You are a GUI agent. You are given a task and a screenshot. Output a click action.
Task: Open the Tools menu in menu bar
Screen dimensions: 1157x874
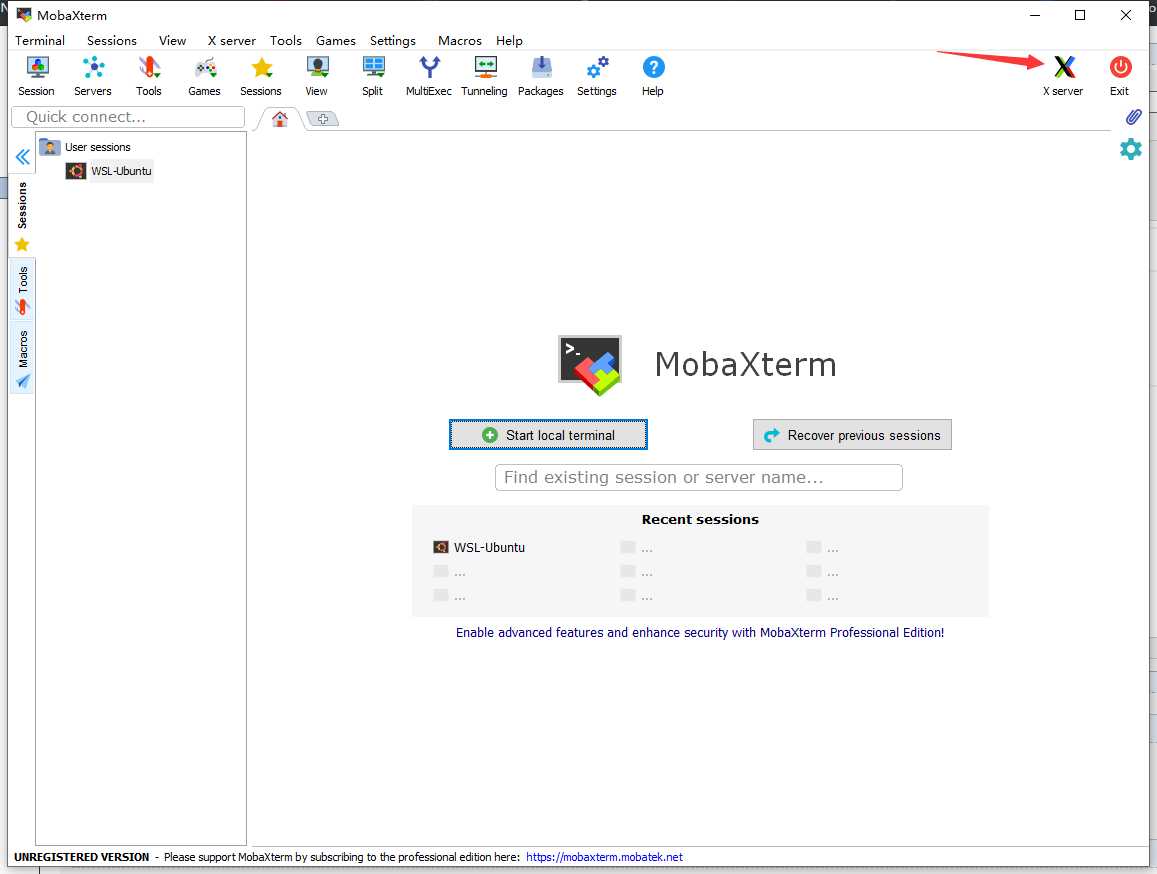click(x=286, y=41)
